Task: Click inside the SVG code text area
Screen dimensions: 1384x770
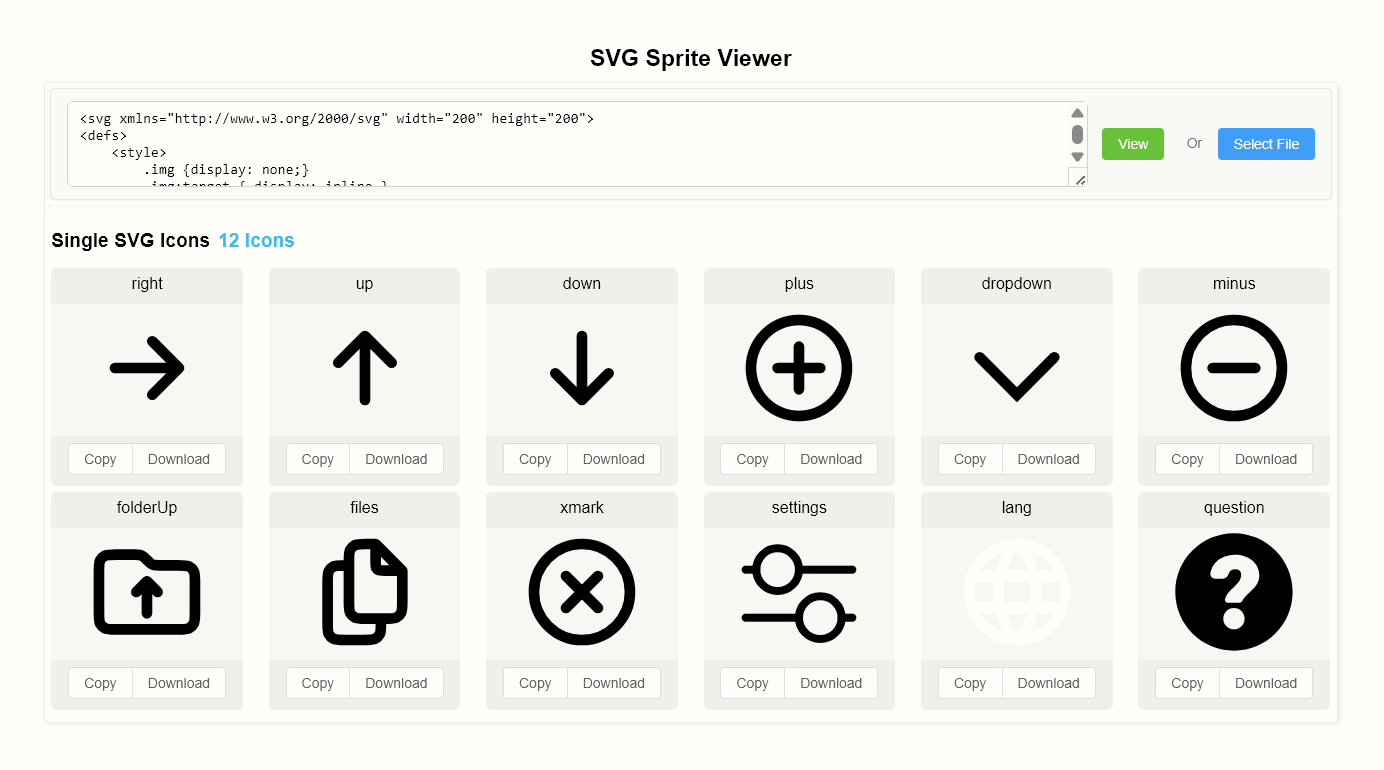Action: (x=500, y=140)
